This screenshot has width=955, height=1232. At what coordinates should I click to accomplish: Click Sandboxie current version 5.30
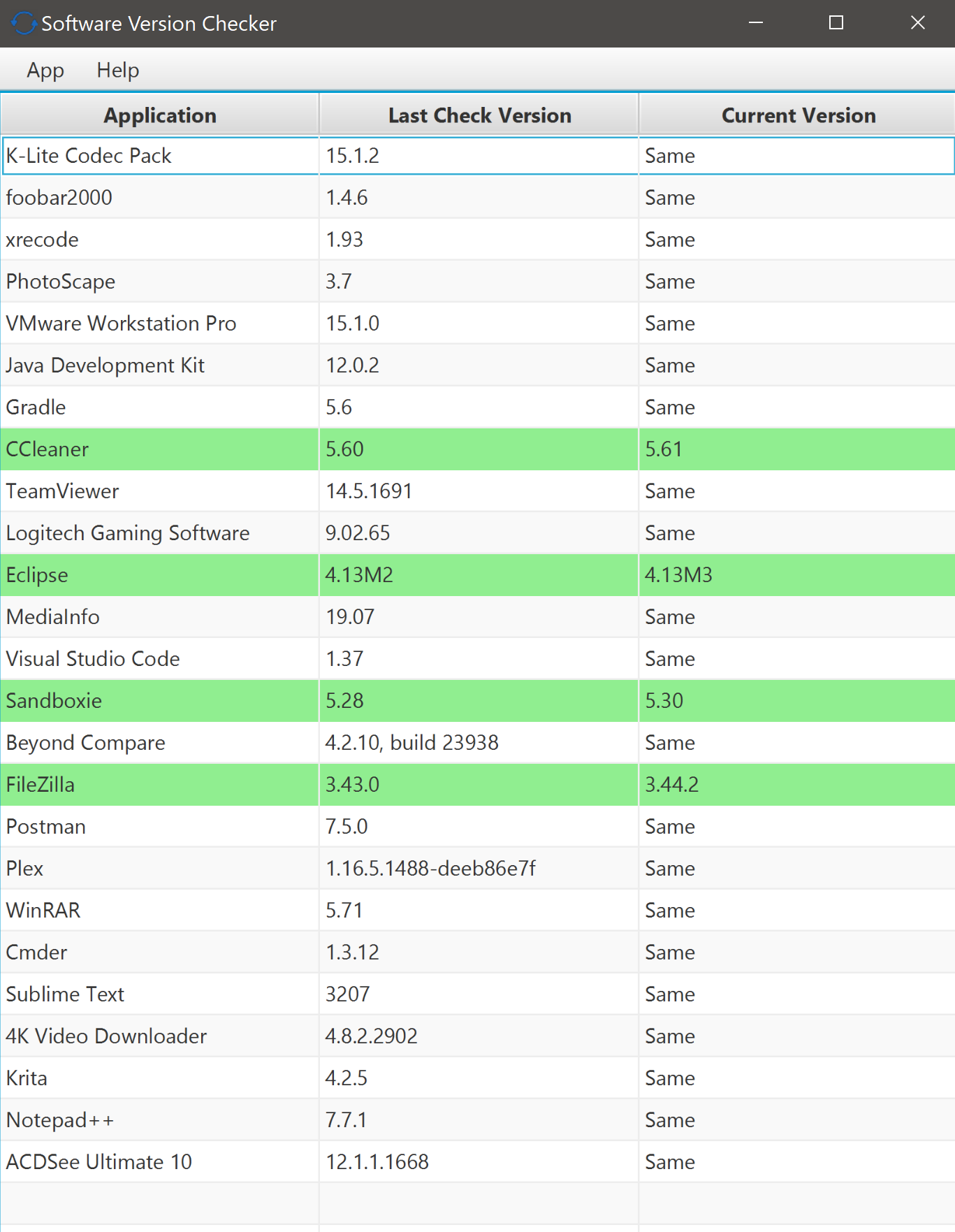797,701
